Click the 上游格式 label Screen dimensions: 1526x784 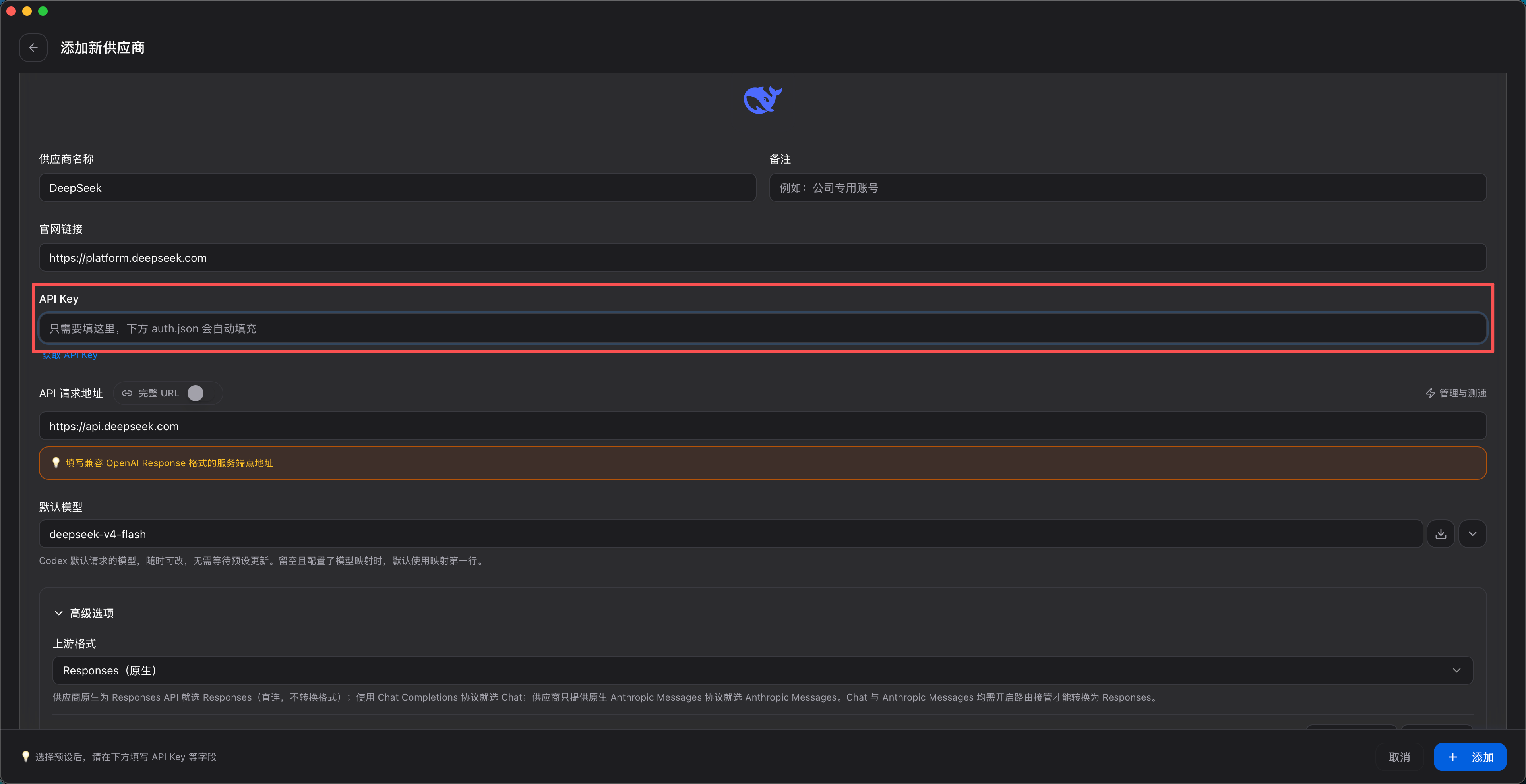75,644
